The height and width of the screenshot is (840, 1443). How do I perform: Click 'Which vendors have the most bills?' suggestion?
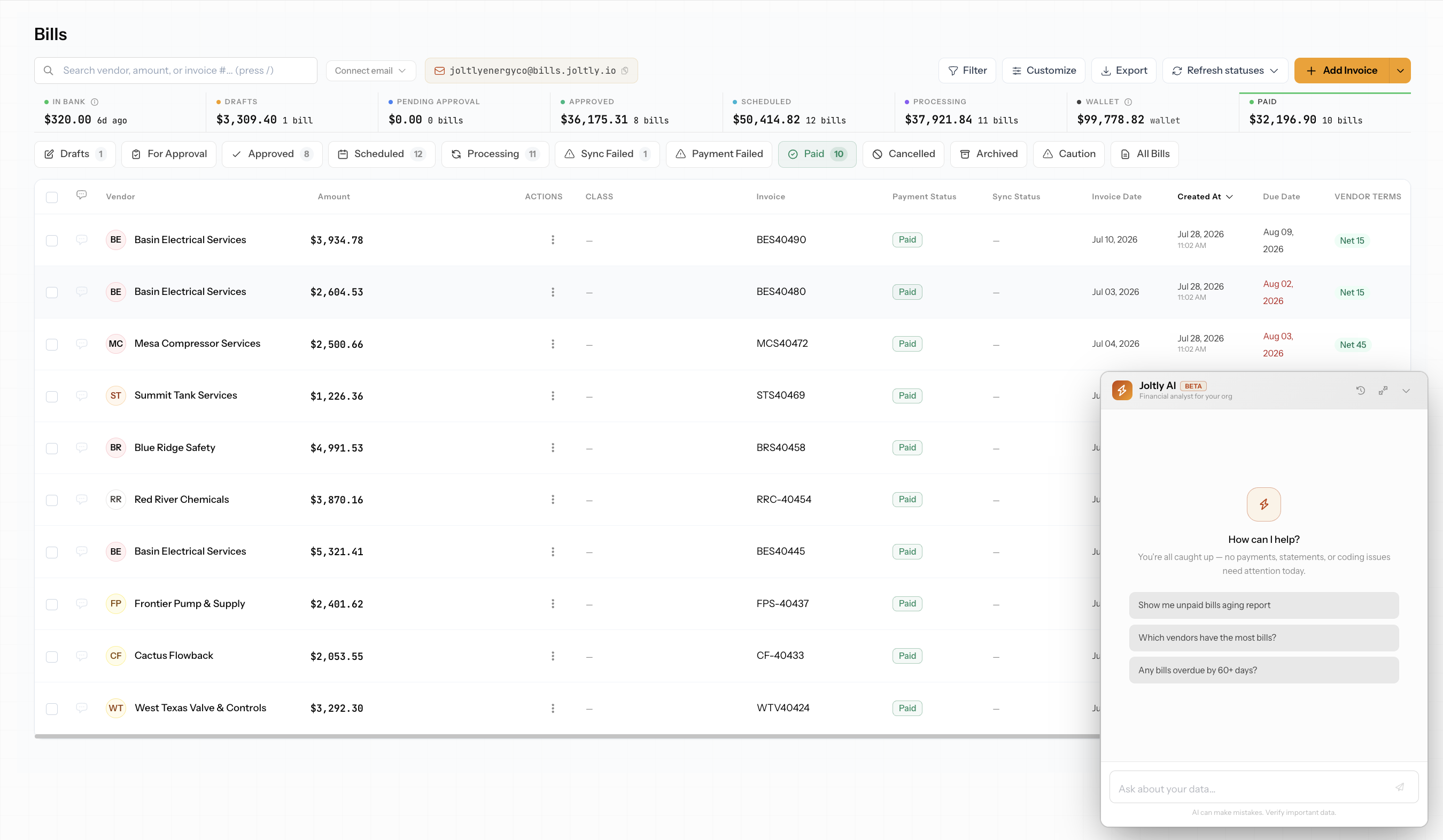click(1264, 638)
